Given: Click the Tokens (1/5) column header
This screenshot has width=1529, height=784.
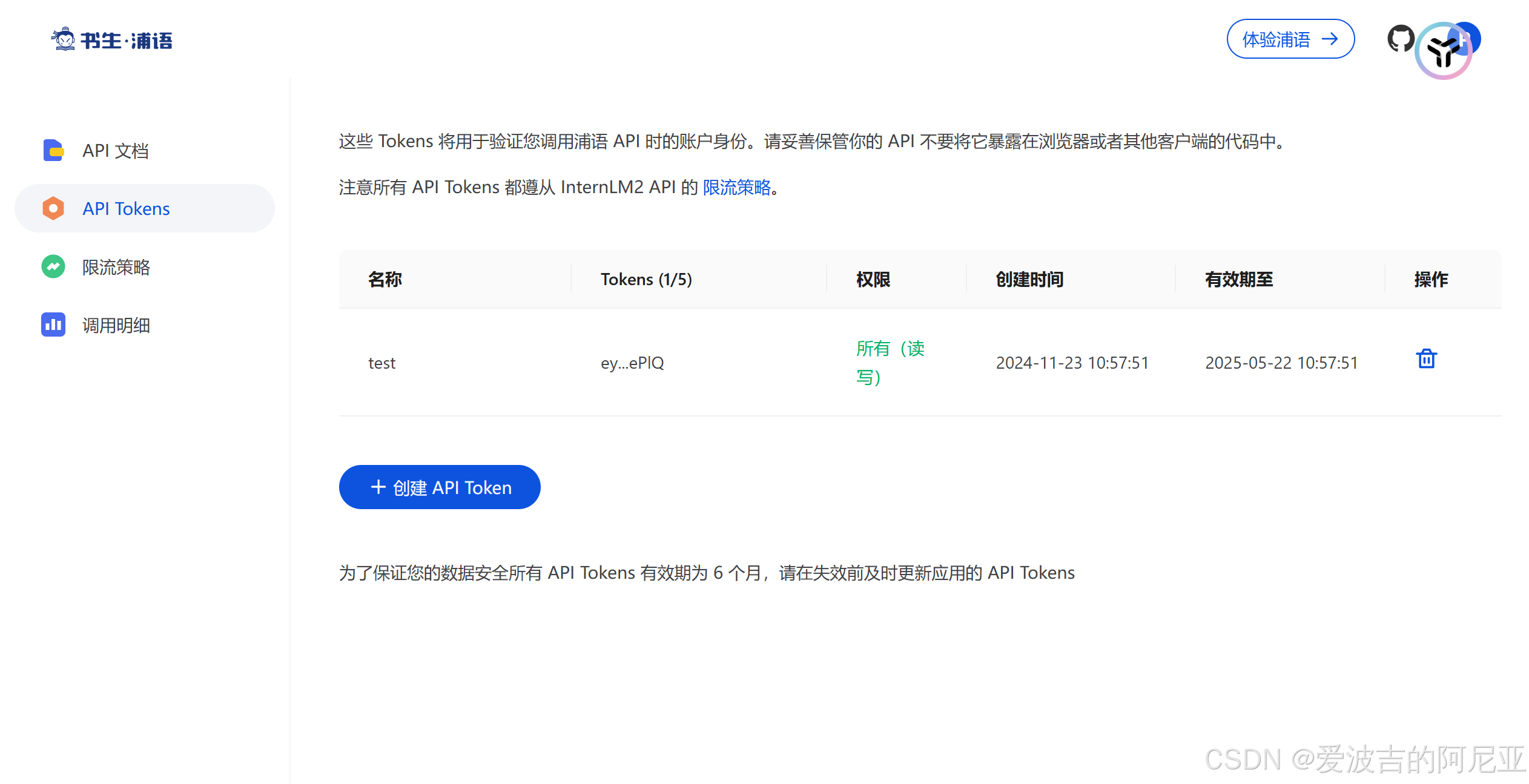Looking at the screenshot, I should coord(646,279).
